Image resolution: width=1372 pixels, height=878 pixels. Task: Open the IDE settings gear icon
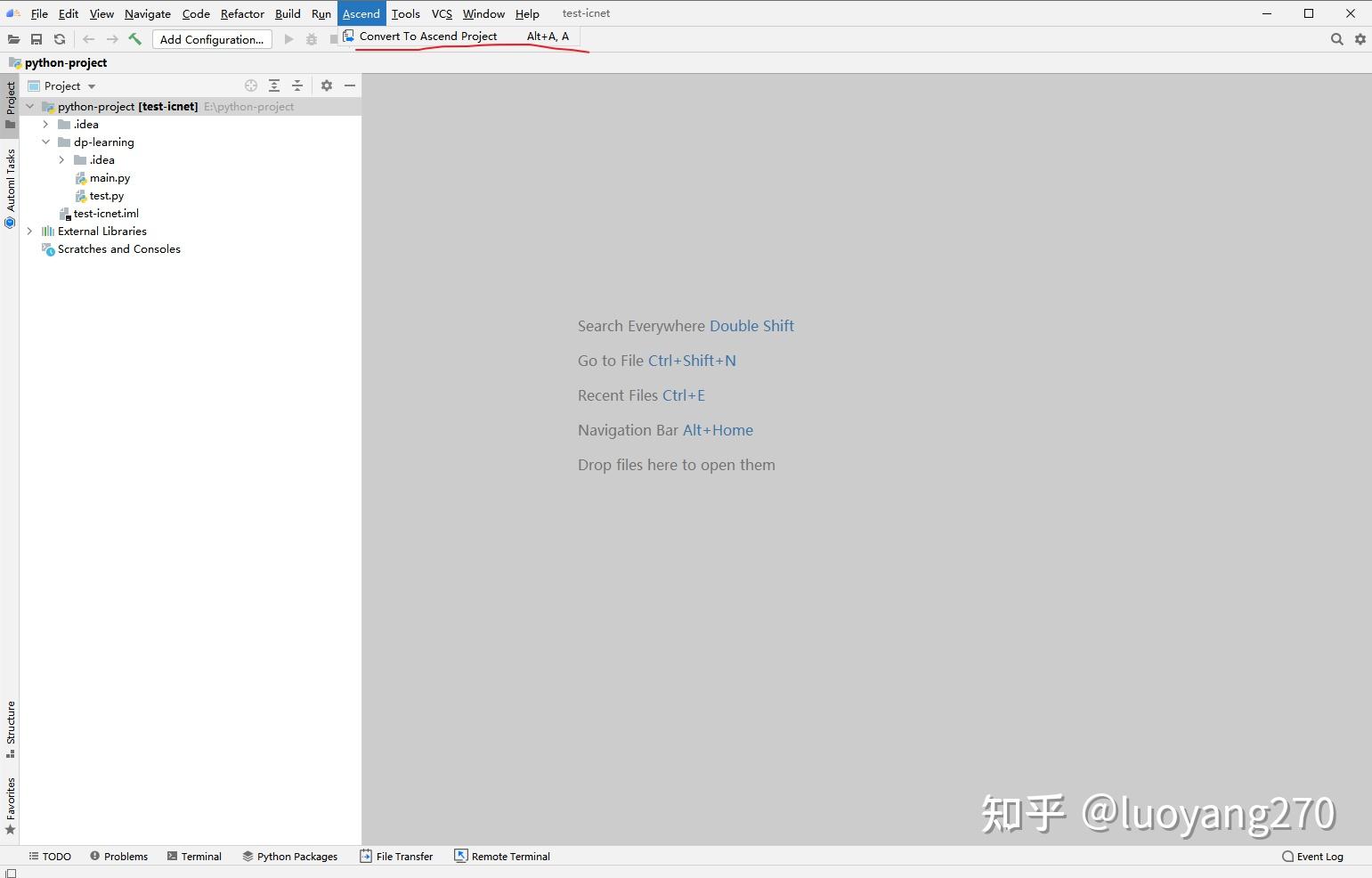click(1360, 38)
